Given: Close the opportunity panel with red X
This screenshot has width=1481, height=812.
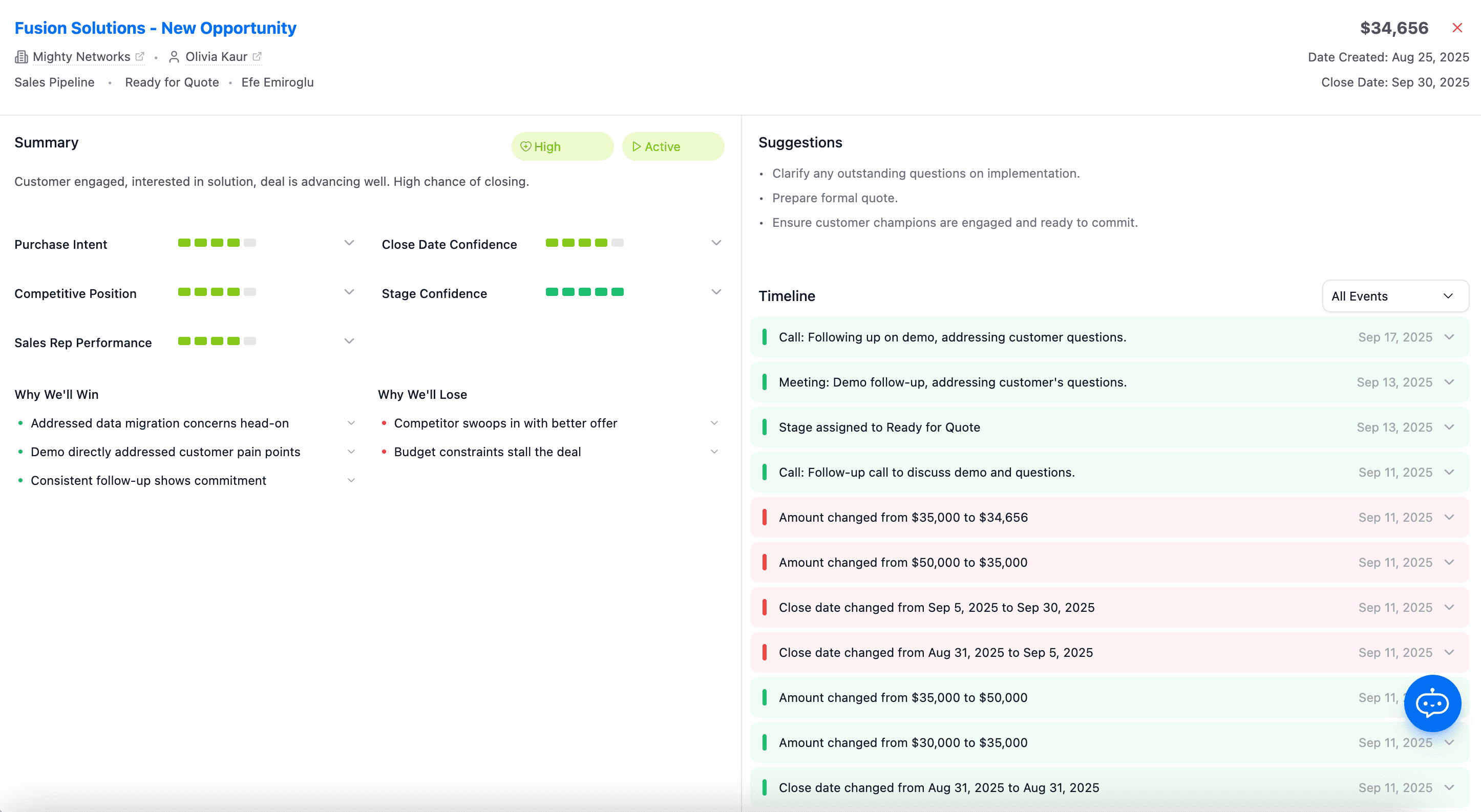Looking at the screenshot, I should pyautogui.click(x=1457, y=28).
